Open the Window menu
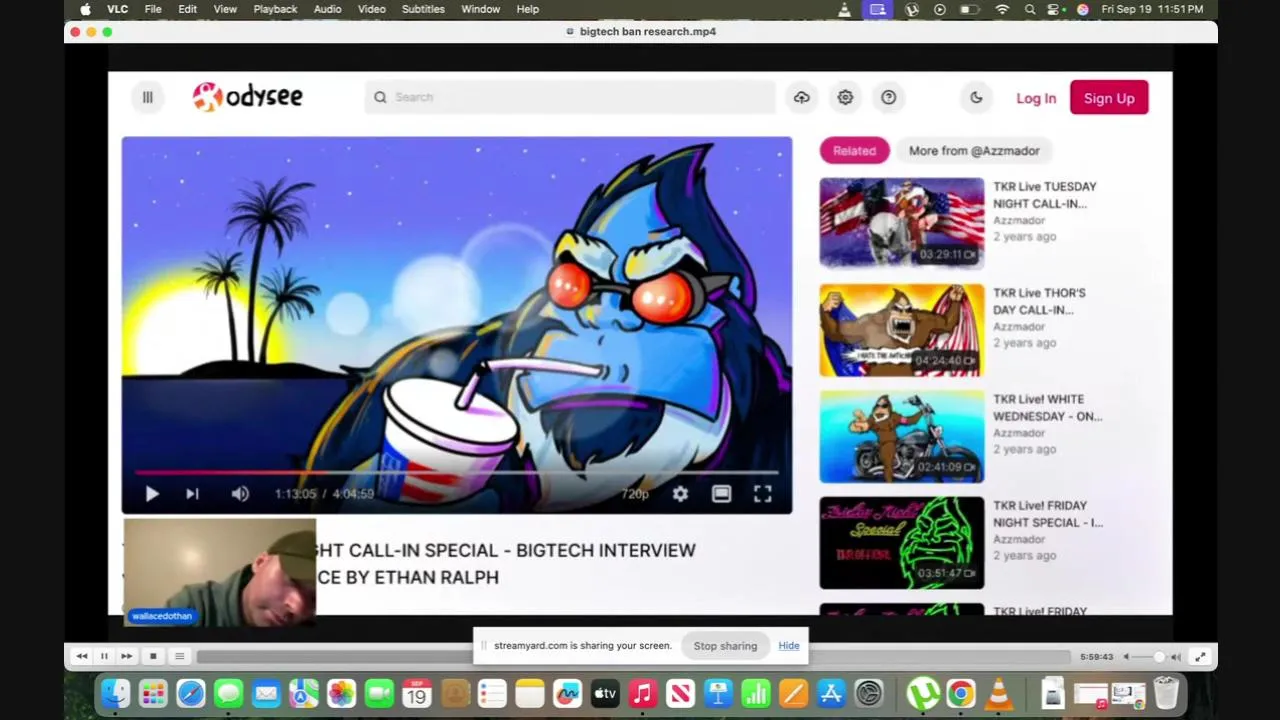Image resolution: width=1280 pixels, height=720 pixels. click(481, 9)
